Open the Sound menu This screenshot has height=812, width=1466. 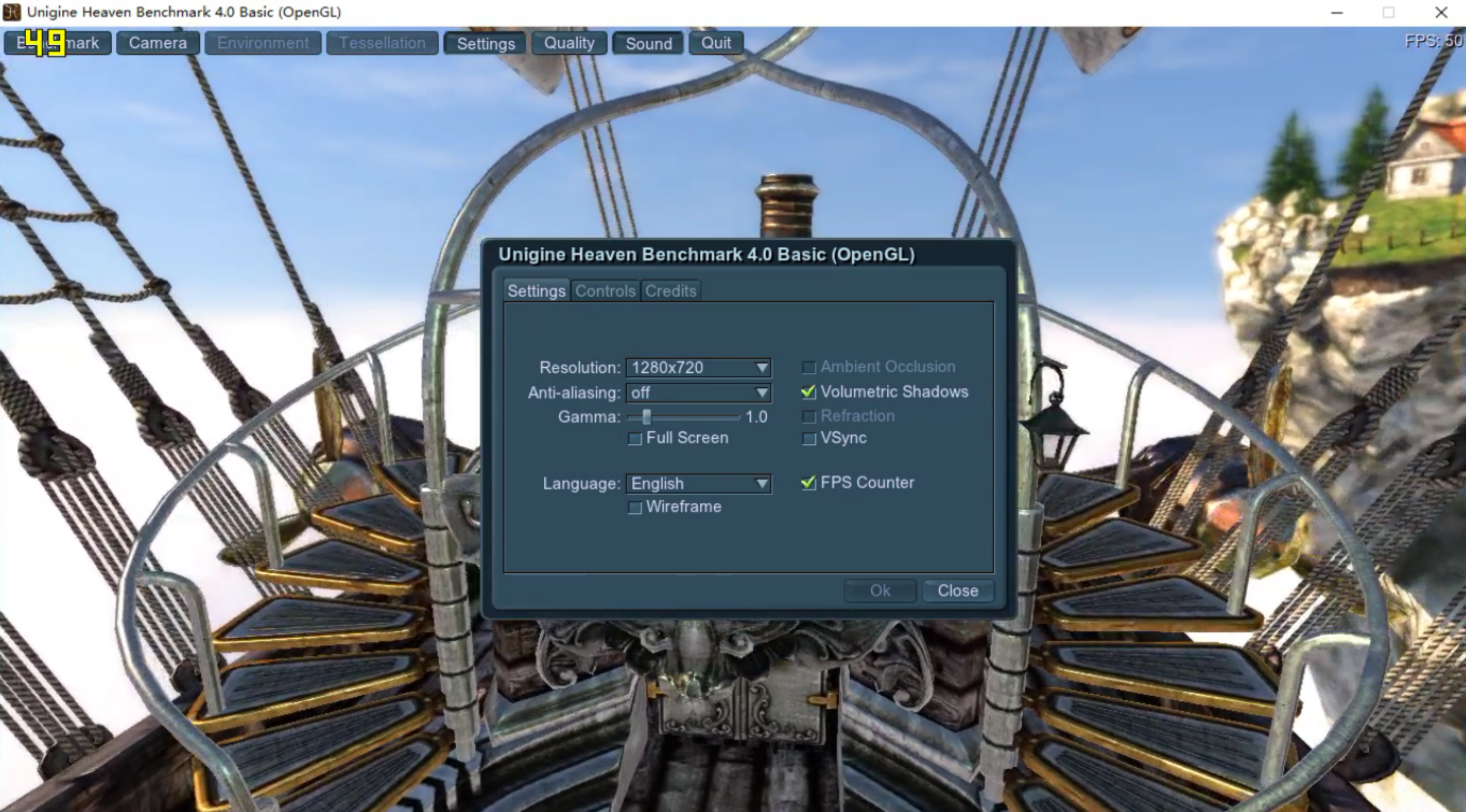648,42
